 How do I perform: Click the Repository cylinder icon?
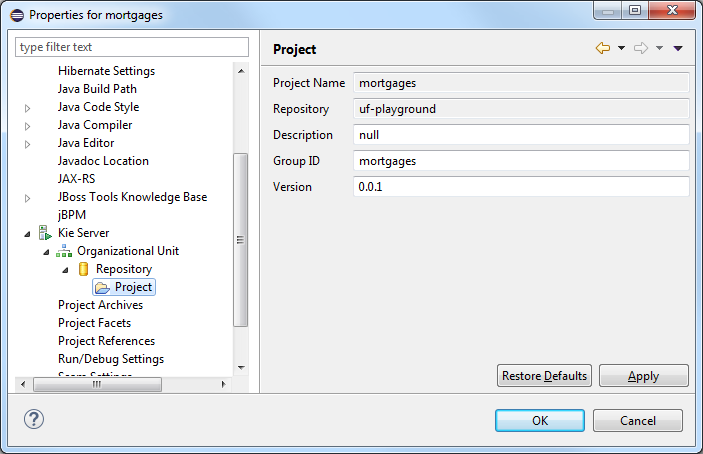click(x=83, y=269)
